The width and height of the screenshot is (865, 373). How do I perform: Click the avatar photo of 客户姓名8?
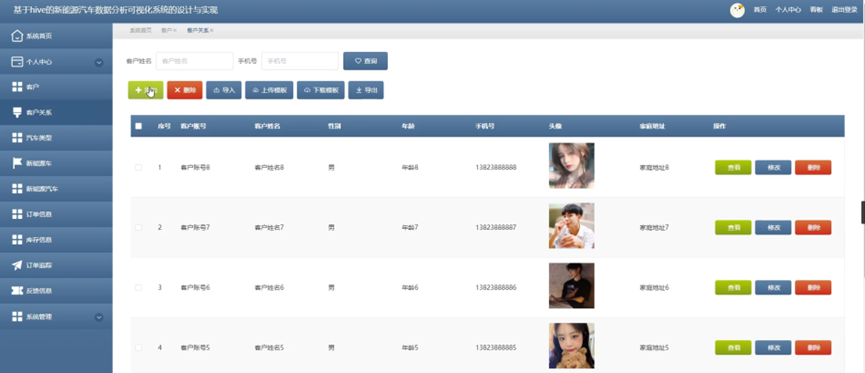(x=572, y=166)
